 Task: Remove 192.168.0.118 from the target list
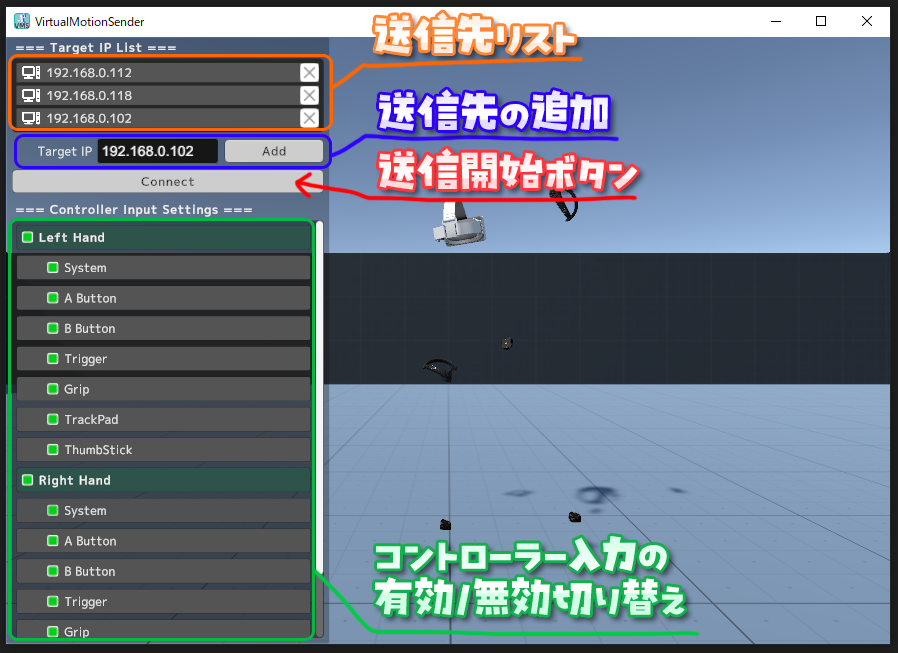tap(309, 95)
